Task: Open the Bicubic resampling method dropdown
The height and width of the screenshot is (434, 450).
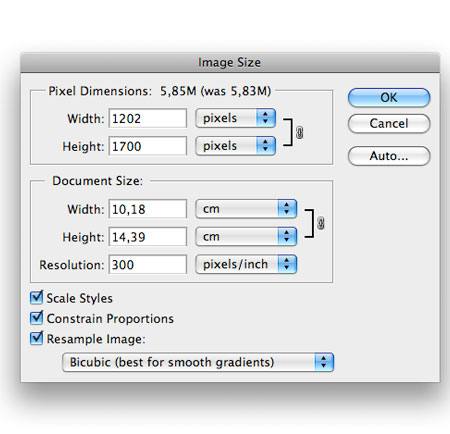Action: click(x=198, y=362)
